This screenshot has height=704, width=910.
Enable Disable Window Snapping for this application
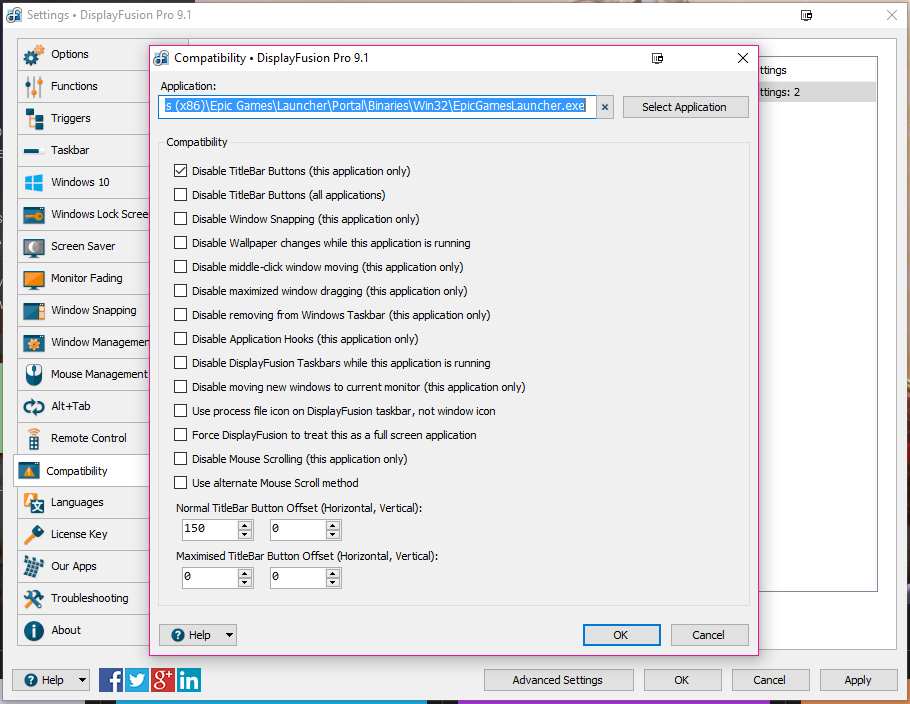pyautogui.click(x=181, y=219)
